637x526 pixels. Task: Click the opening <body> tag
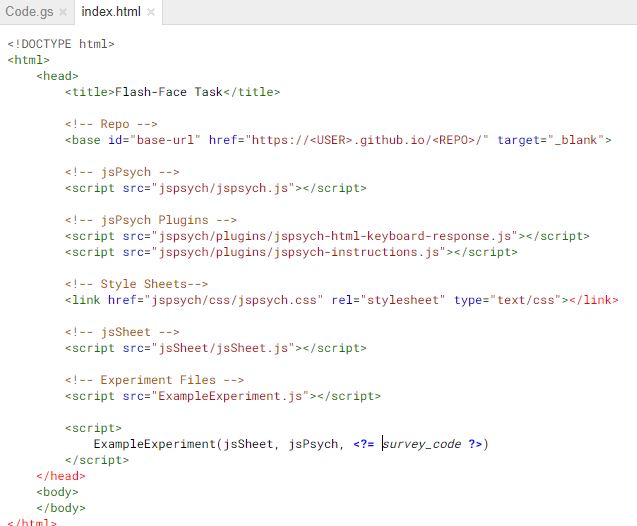57,492
